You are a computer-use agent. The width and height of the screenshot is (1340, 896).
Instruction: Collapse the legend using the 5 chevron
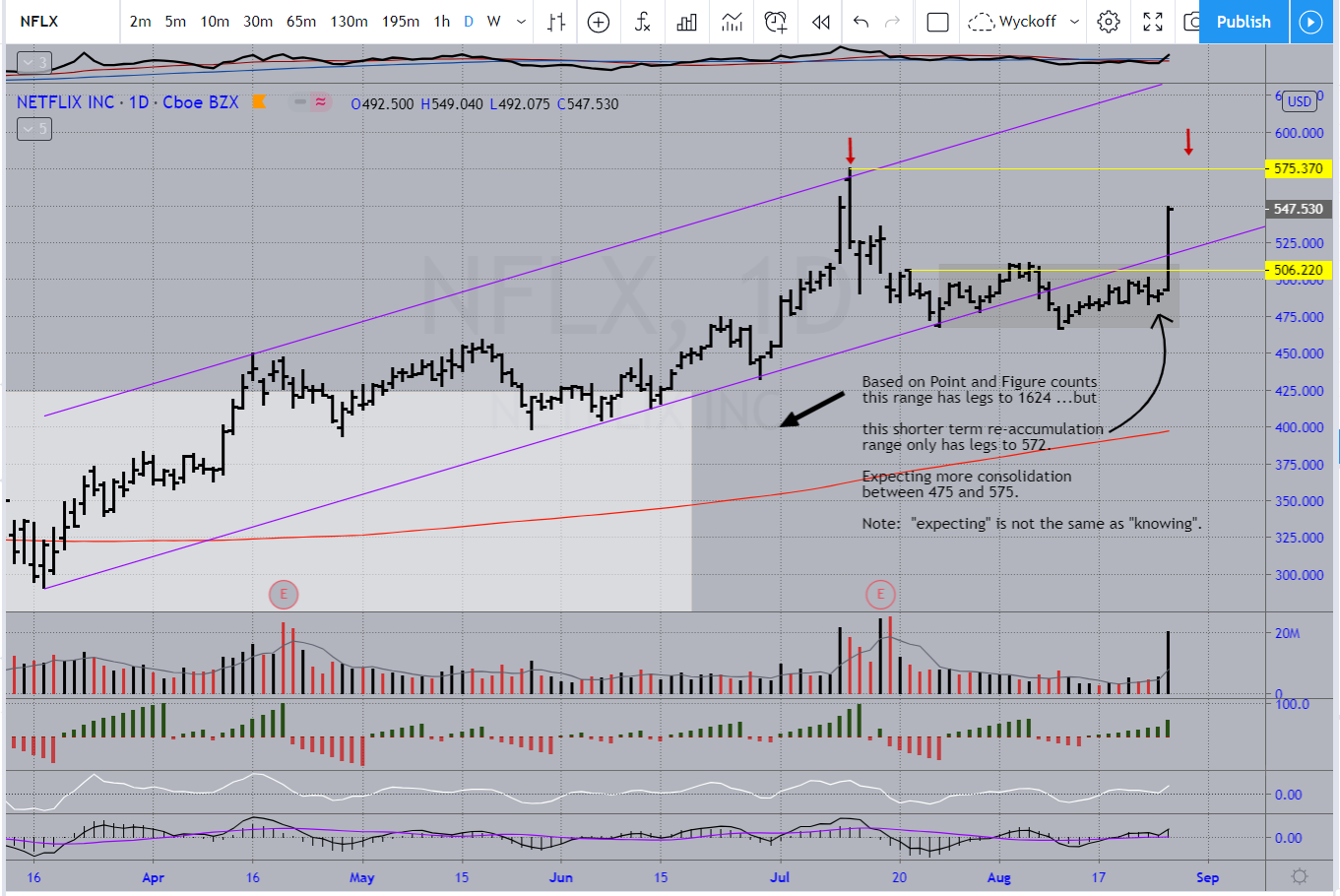pyautogui.click(x=34, y=129)
